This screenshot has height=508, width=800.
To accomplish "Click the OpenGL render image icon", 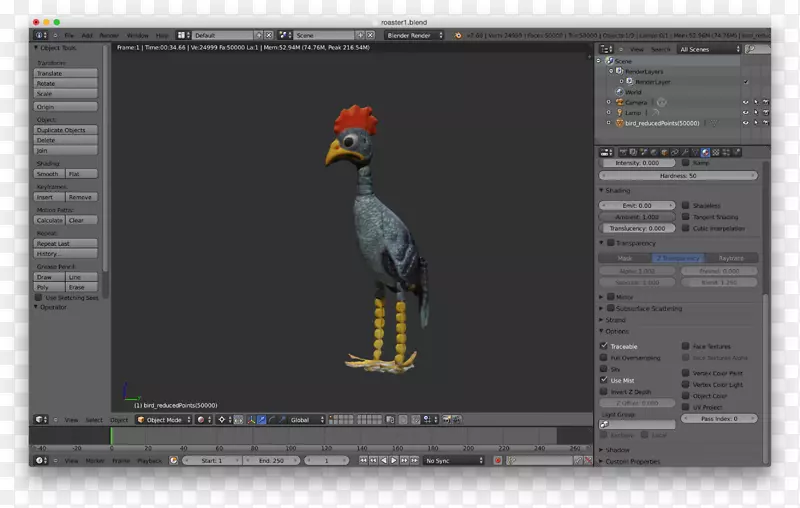I will [446, 420].
